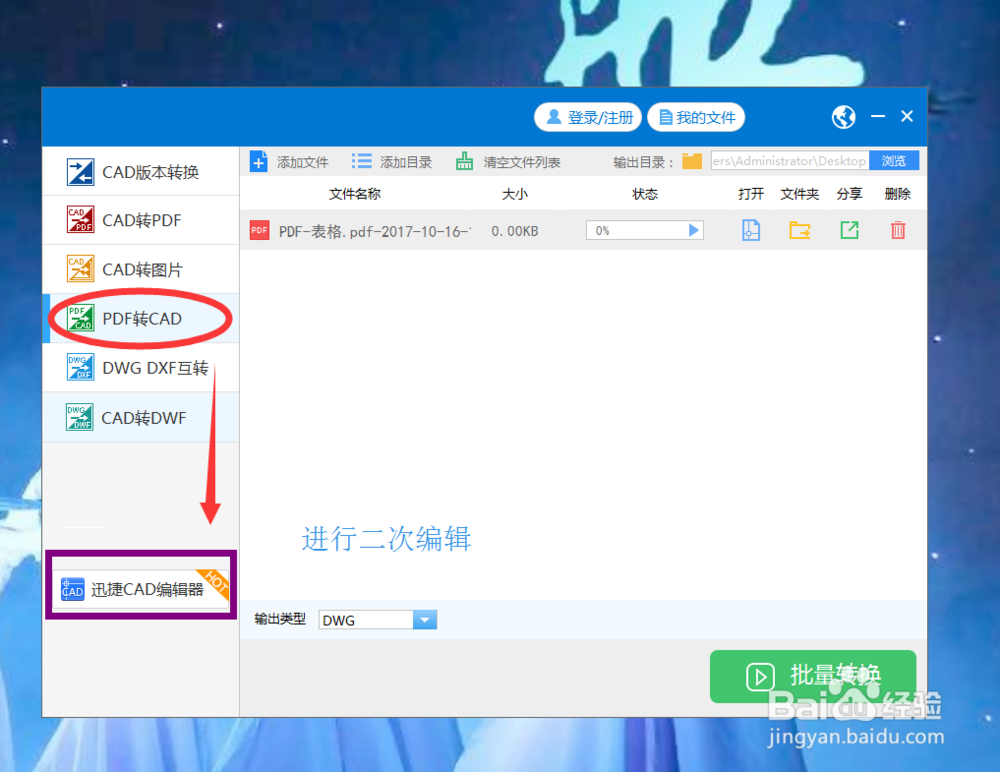Viewport: 1000px width, 772px height.
Task: Click 登录/注册 to sign in
Action: click(588, 117)
